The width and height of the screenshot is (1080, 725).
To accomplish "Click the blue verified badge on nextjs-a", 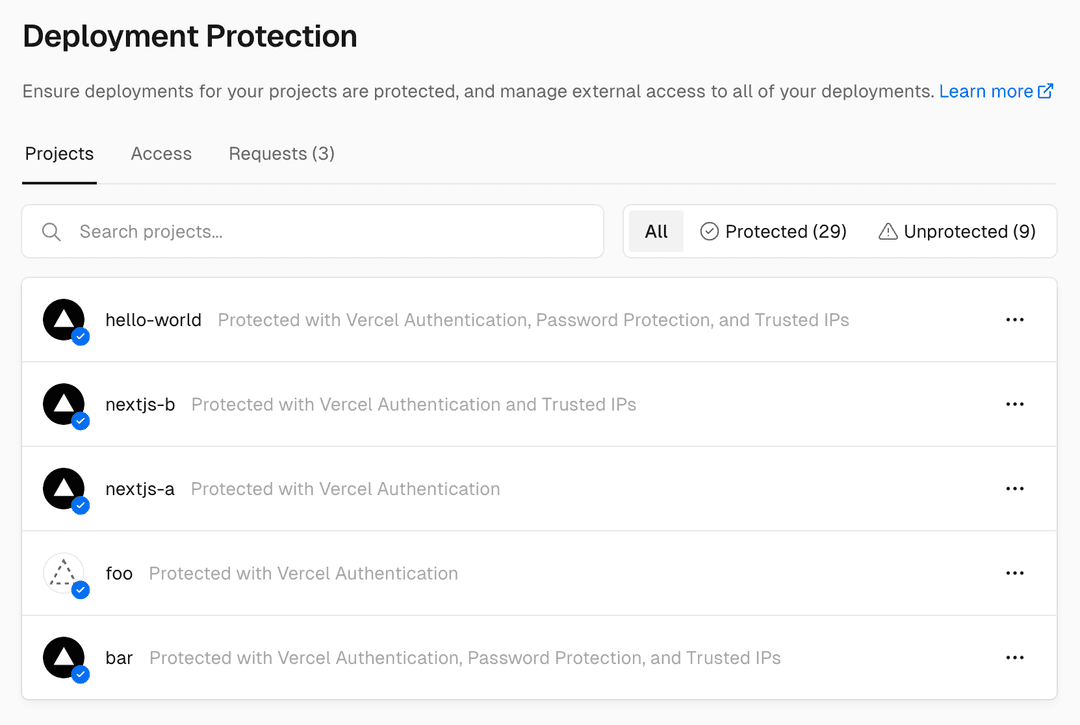I will (x=82, y=506).
